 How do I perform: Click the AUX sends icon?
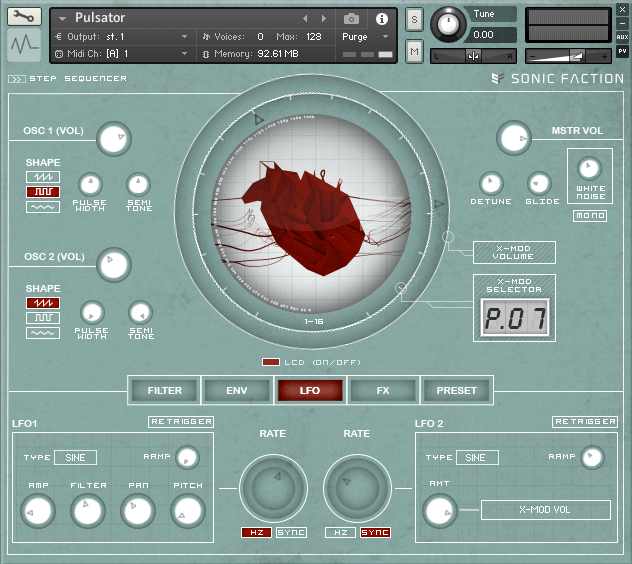click(x=622, y=37)
